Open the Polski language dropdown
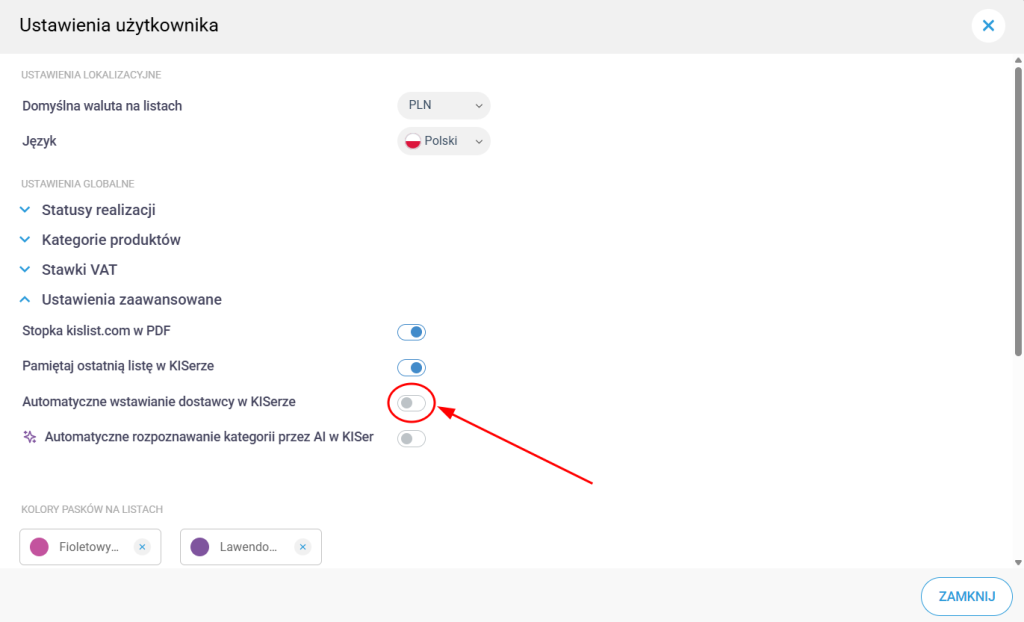This screenshot has height=622, width=1024. click(x=444, y=142)
